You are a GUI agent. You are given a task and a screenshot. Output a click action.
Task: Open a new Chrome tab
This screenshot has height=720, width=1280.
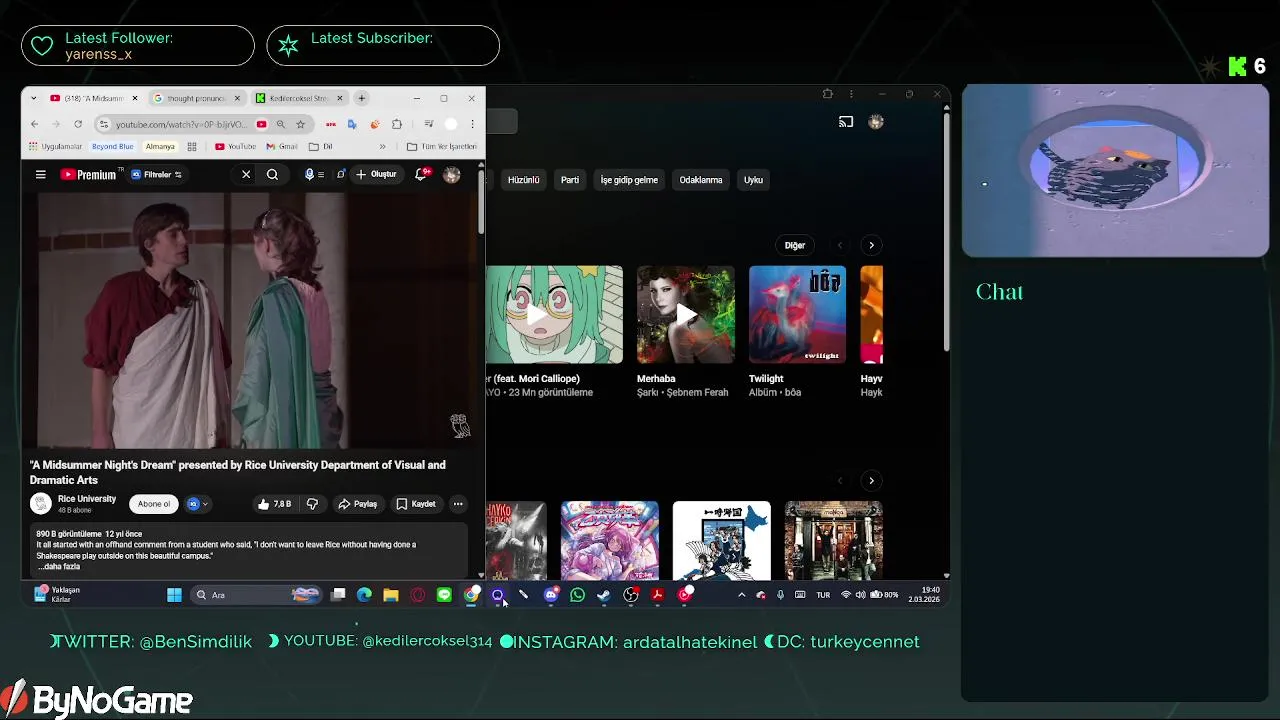point(361,98)
